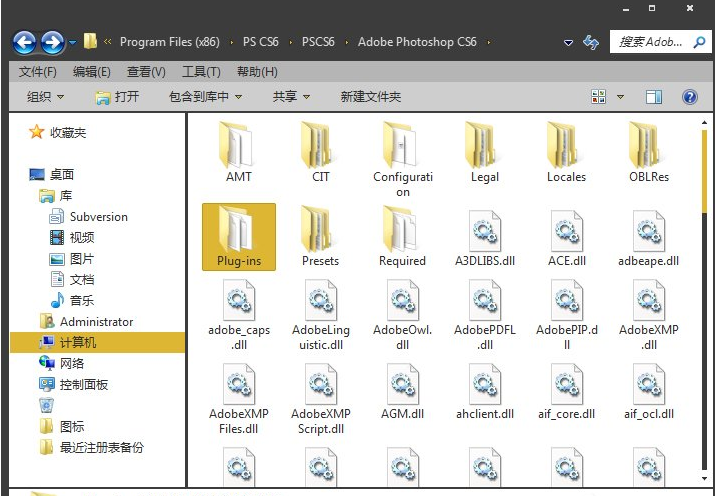
Task: Toggle the preview pane icon
Action: click(x=653, y=97)
